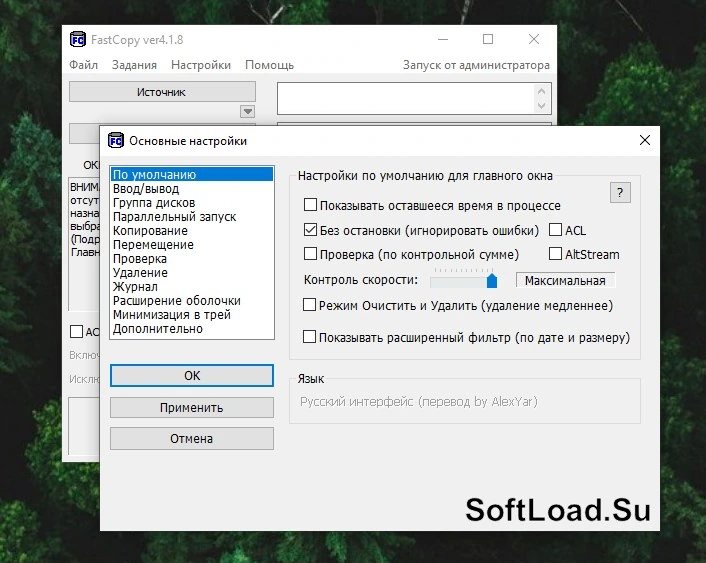This screenshot has width=706, height=563.
Task: Open help with the question mark button
Action: 620,193
